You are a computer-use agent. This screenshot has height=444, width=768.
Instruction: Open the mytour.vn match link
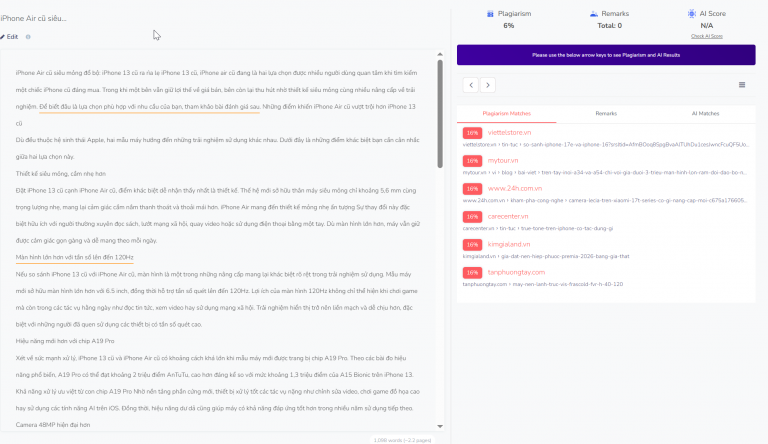click(x=503, y=161)
